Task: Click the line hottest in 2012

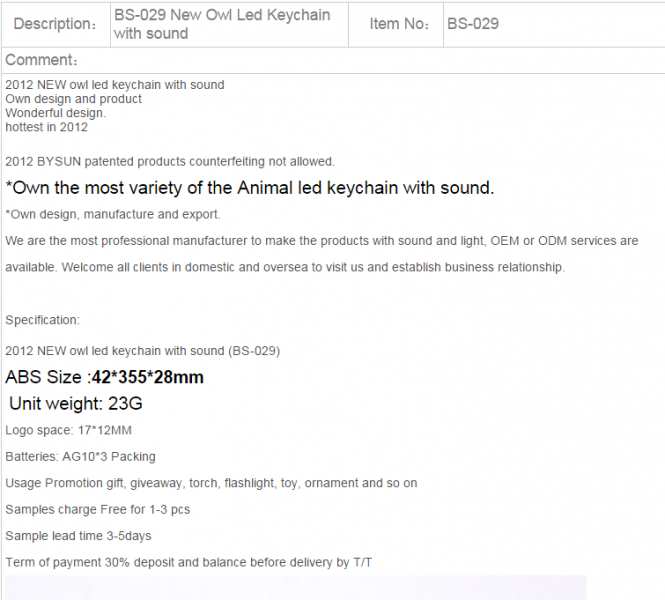Action: point(47,127)
